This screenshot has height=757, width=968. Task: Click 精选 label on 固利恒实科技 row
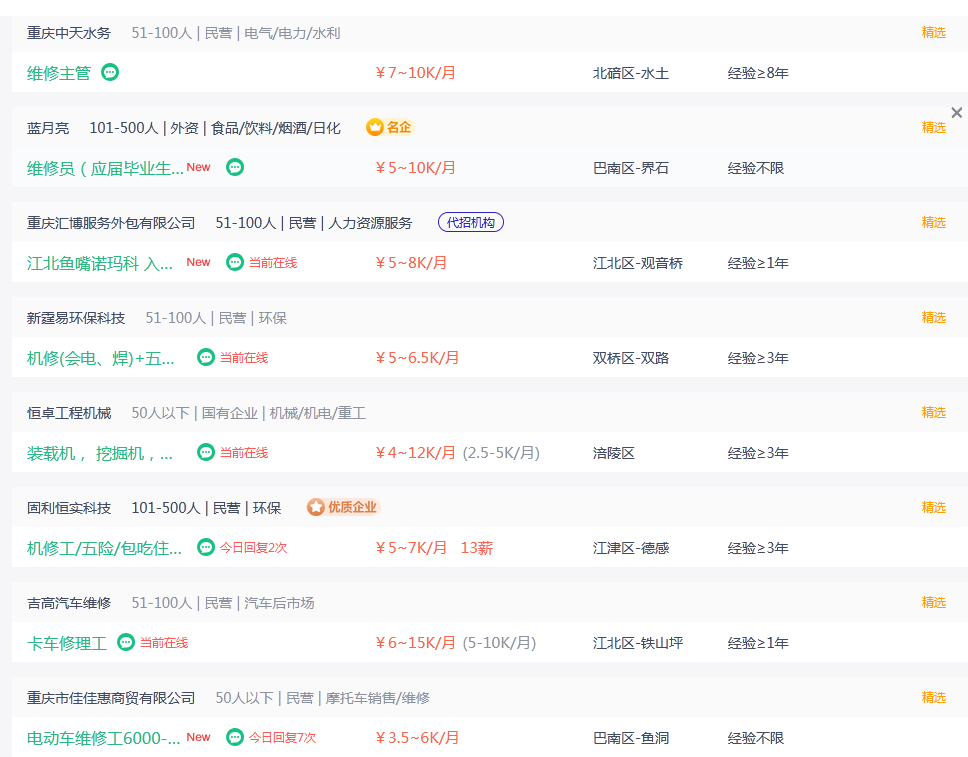933,508
